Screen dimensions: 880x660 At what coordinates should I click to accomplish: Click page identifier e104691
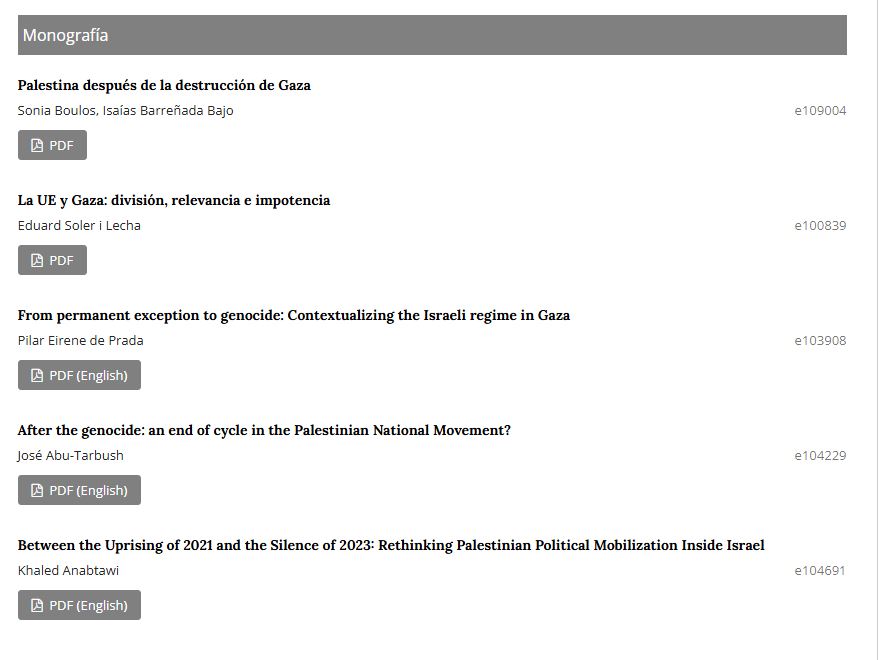coord(820,571)
